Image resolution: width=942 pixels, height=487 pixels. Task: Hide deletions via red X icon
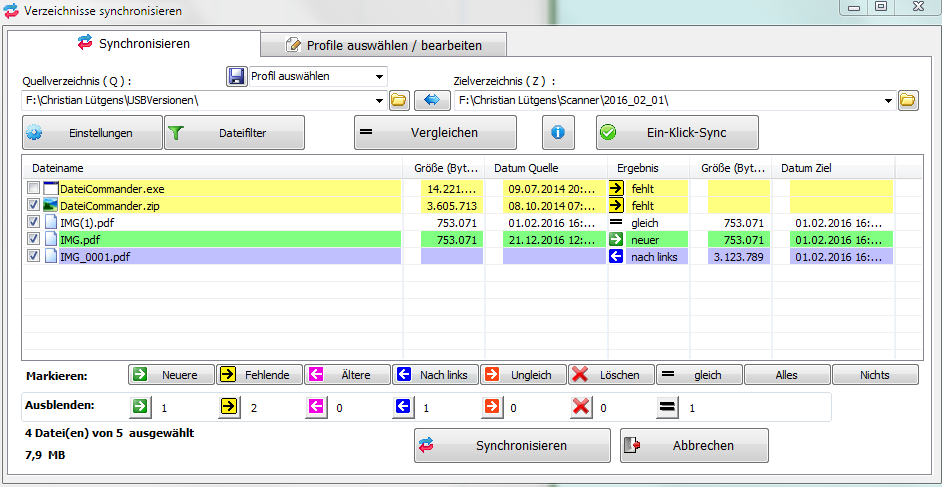[581, 408]
